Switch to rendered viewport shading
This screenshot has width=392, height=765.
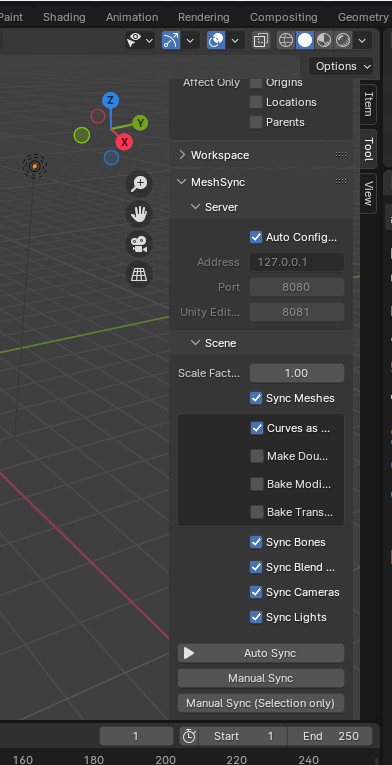pos(343,40)
